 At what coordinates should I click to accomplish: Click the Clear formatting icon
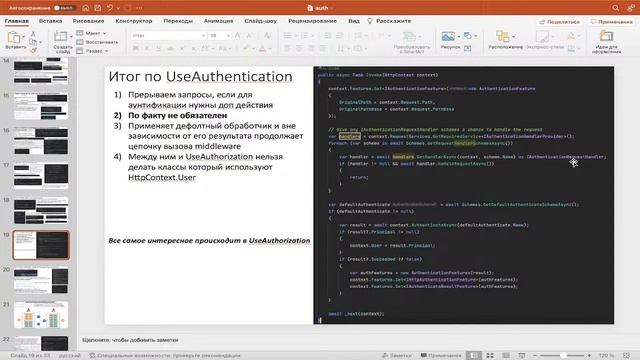point(268,36)
